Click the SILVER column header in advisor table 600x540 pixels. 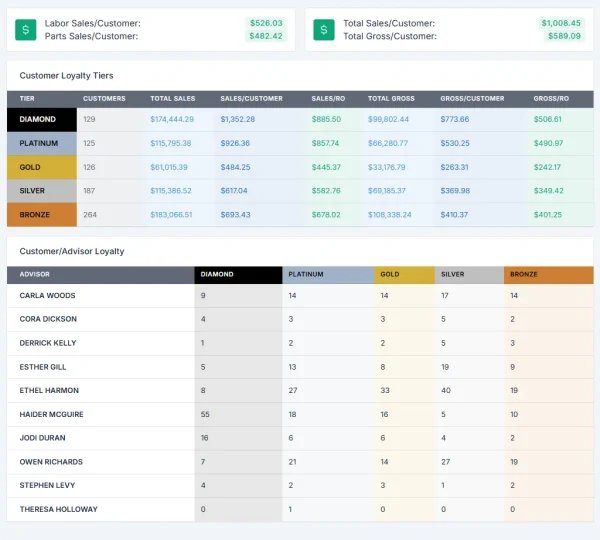pyautogui.click(x=452, y=274)
